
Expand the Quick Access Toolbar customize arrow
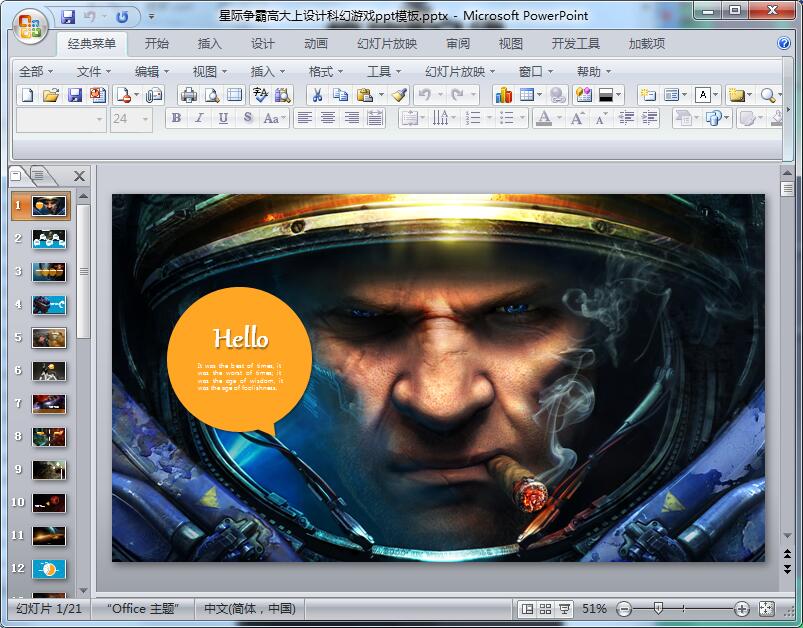tap(152, 16)
